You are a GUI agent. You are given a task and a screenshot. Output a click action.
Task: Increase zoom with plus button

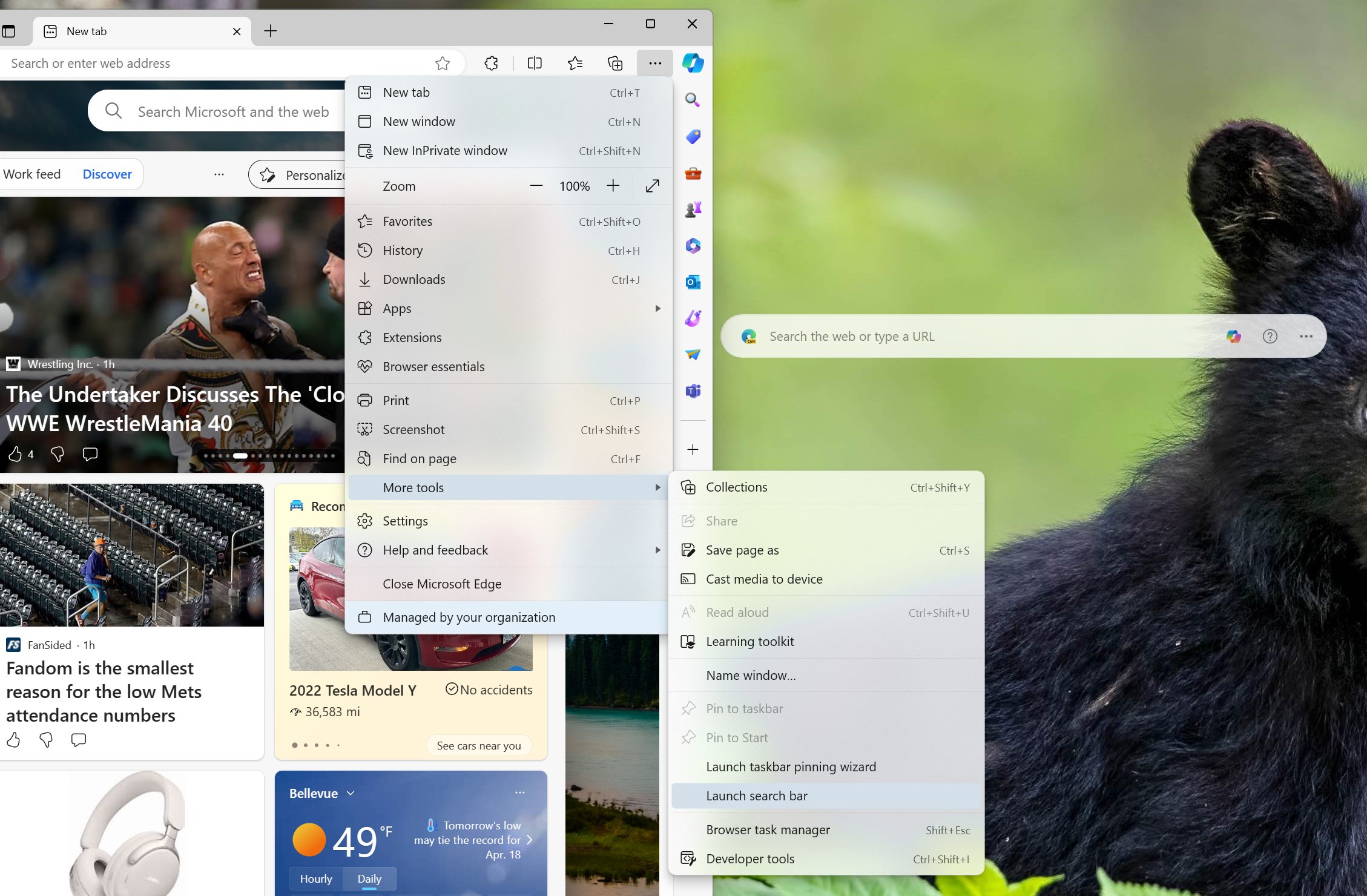pos(613,186)
